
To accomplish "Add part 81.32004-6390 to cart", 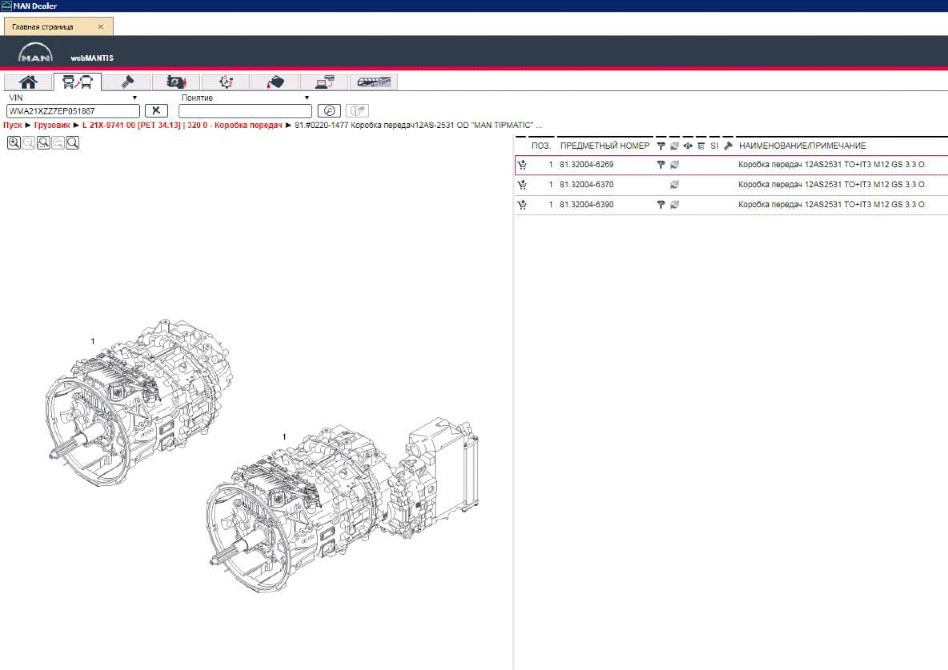I will (522, 204).
